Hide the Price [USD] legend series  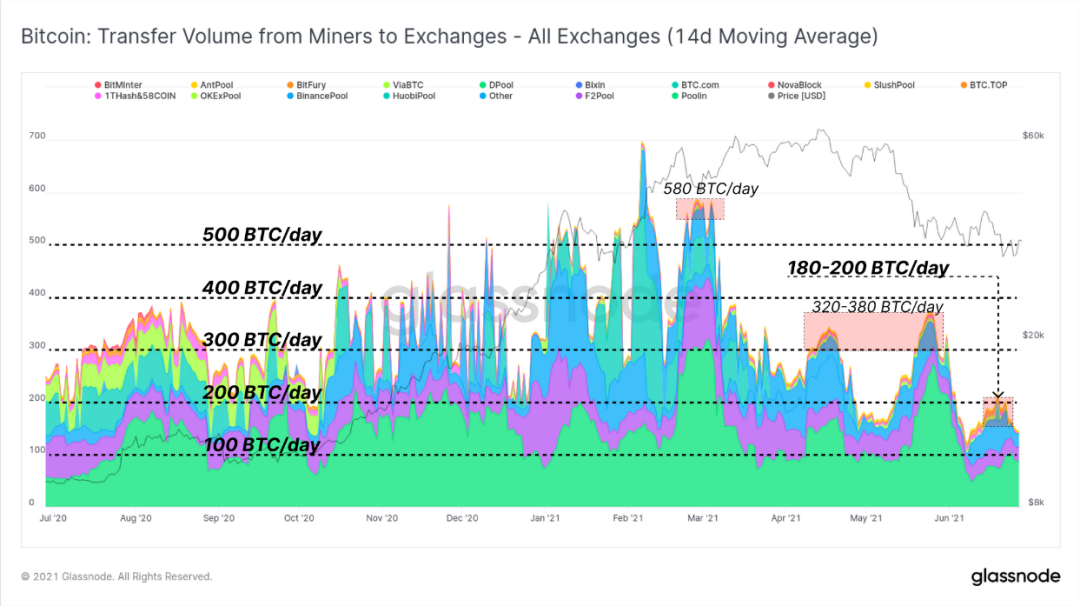coord(796,96)
